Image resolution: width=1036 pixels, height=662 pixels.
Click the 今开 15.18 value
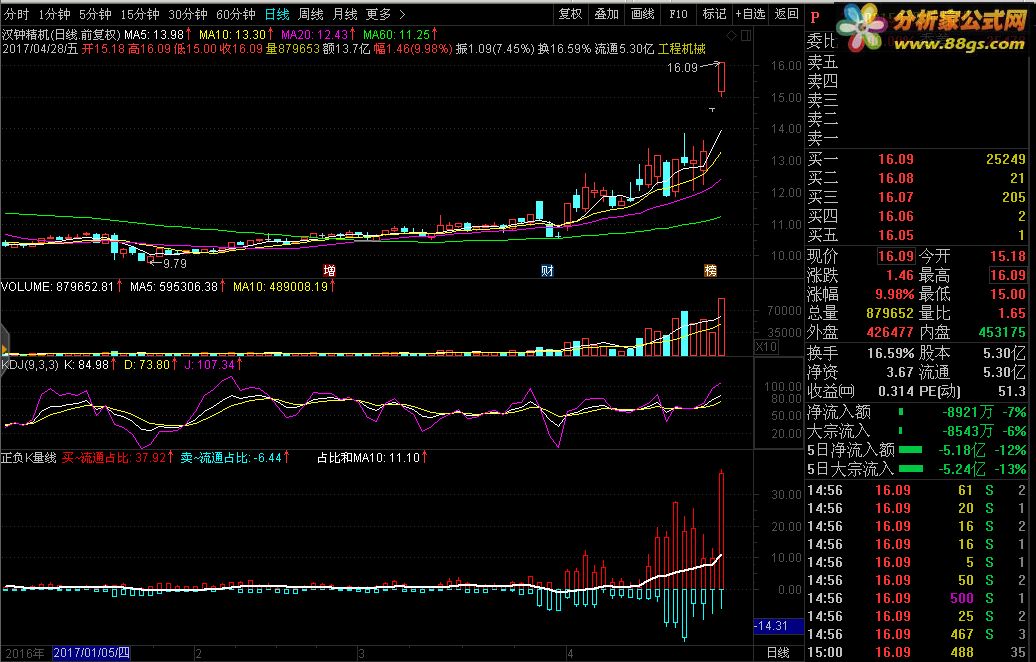[1007, 256]
